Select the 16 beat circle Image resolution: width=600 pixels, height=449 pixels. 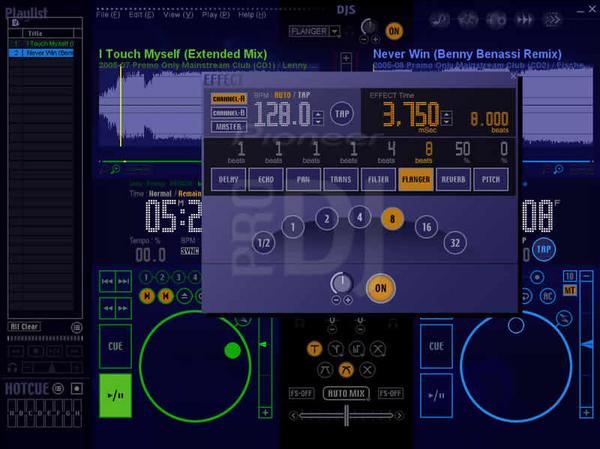point(426,227)
